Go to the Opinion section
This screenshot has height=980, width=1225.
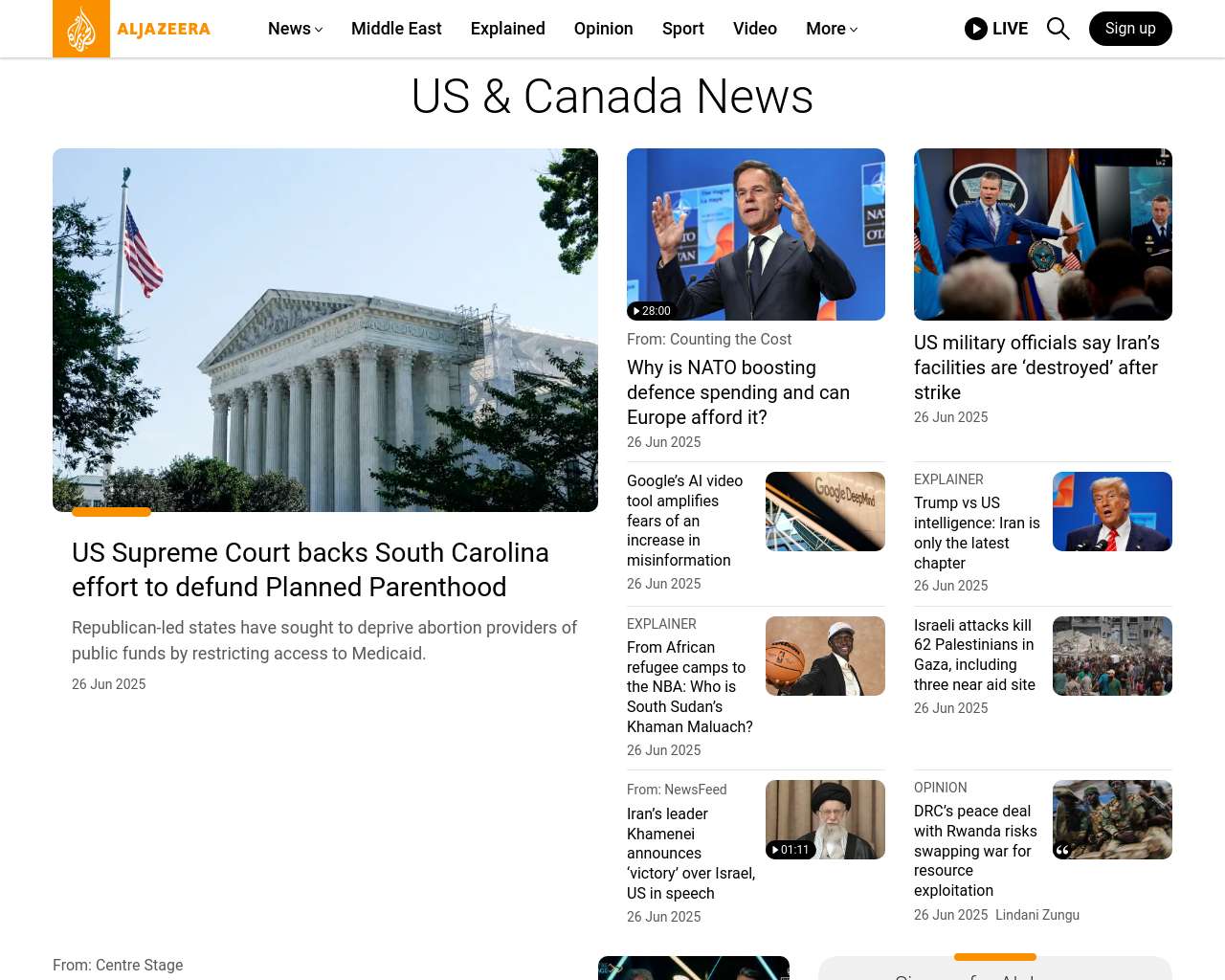pos(604,29)
